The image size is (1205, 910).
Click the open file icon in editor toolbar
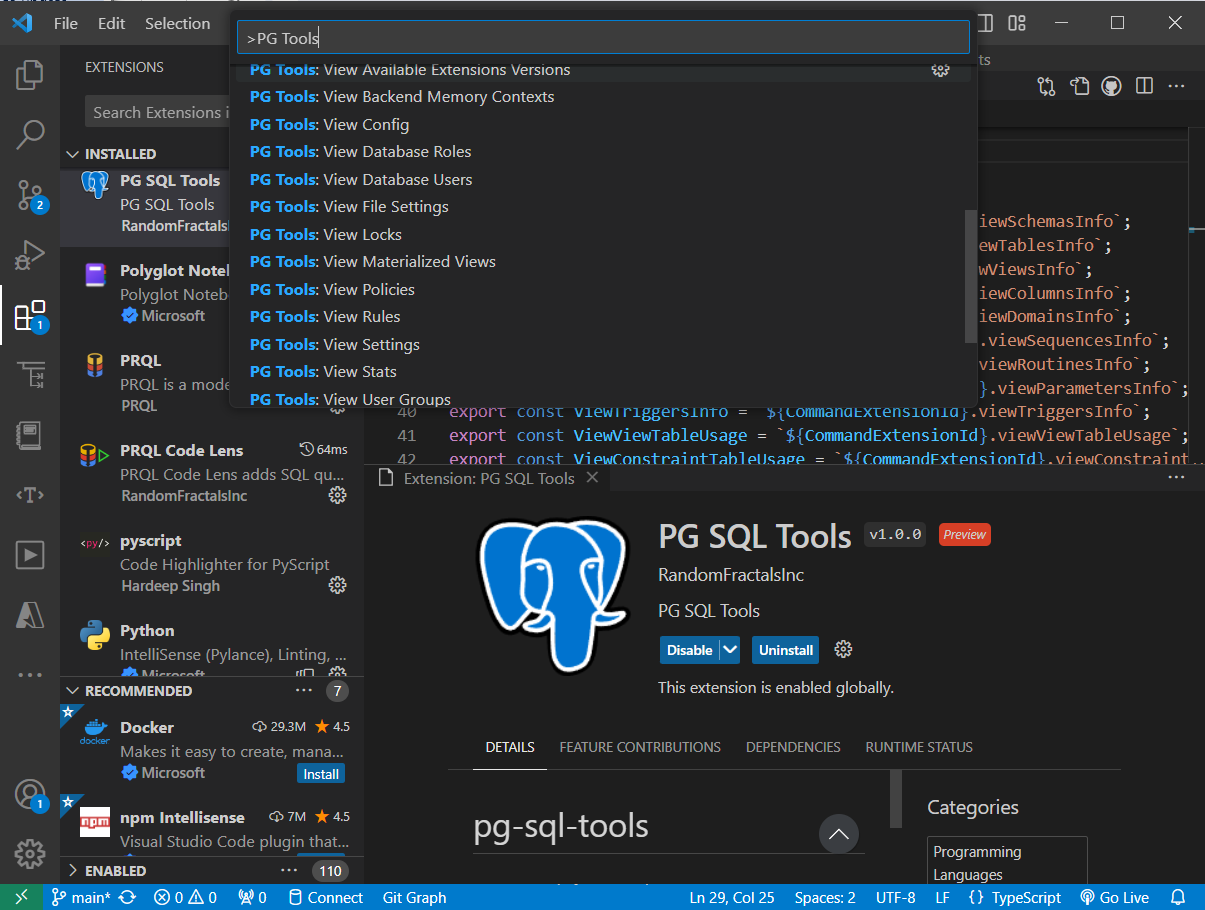coord(1079,87)
